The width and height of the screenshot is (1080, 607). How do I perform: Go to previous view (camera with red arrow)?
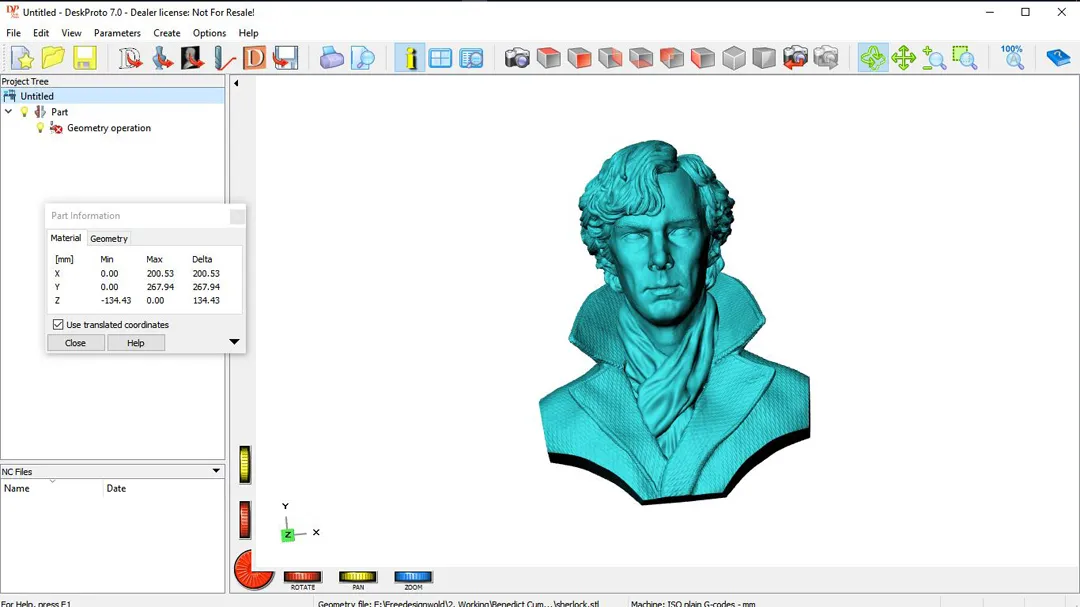tap(795, 58)
